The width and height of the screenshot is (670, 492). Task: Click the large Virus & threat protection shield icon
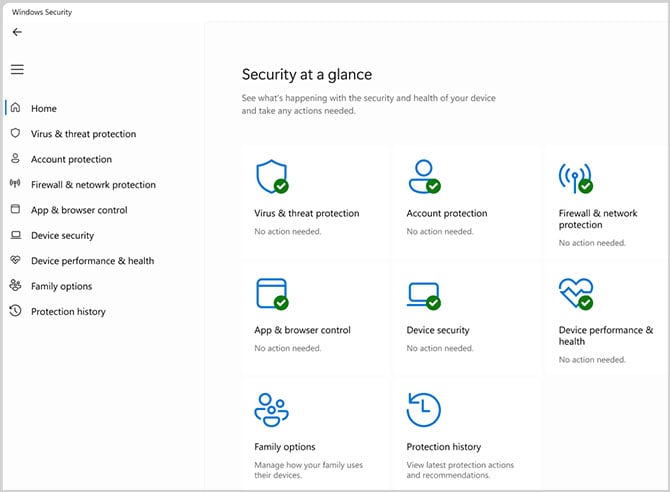(272, 177)
